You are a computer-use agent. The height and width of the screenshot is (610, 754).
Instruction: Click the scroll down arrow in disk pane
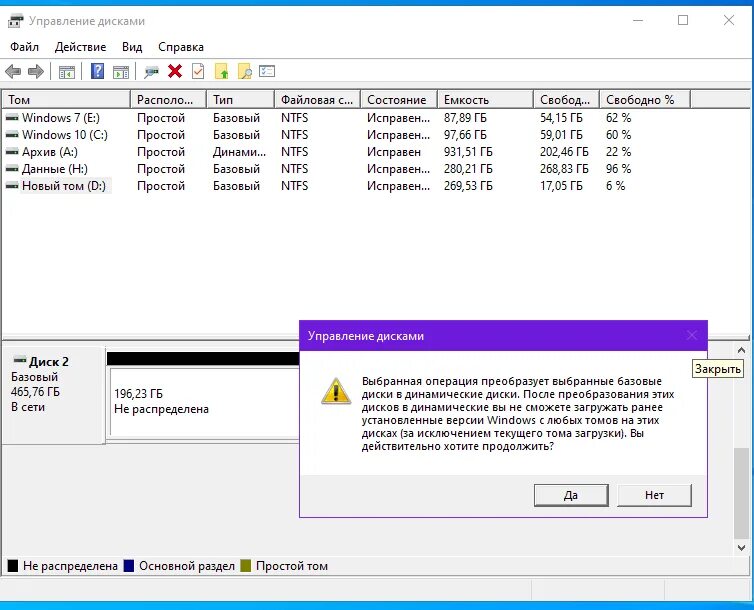[x=741, y=548]
